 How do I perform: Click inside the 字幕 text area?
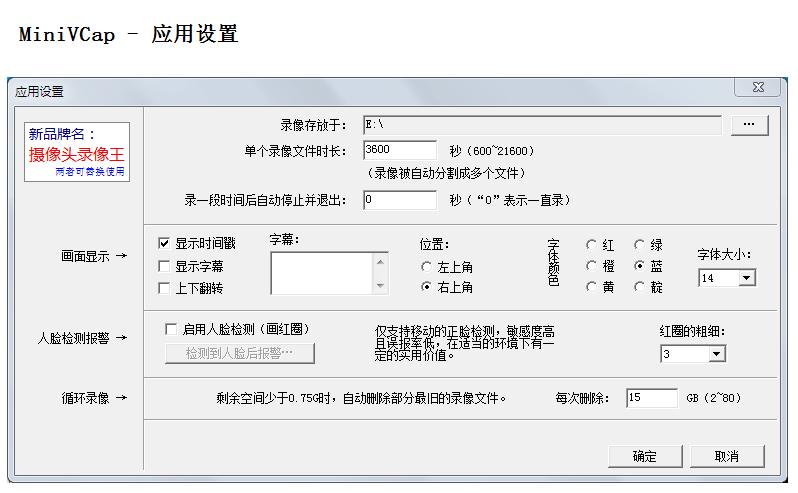click(x=323, y=273)
